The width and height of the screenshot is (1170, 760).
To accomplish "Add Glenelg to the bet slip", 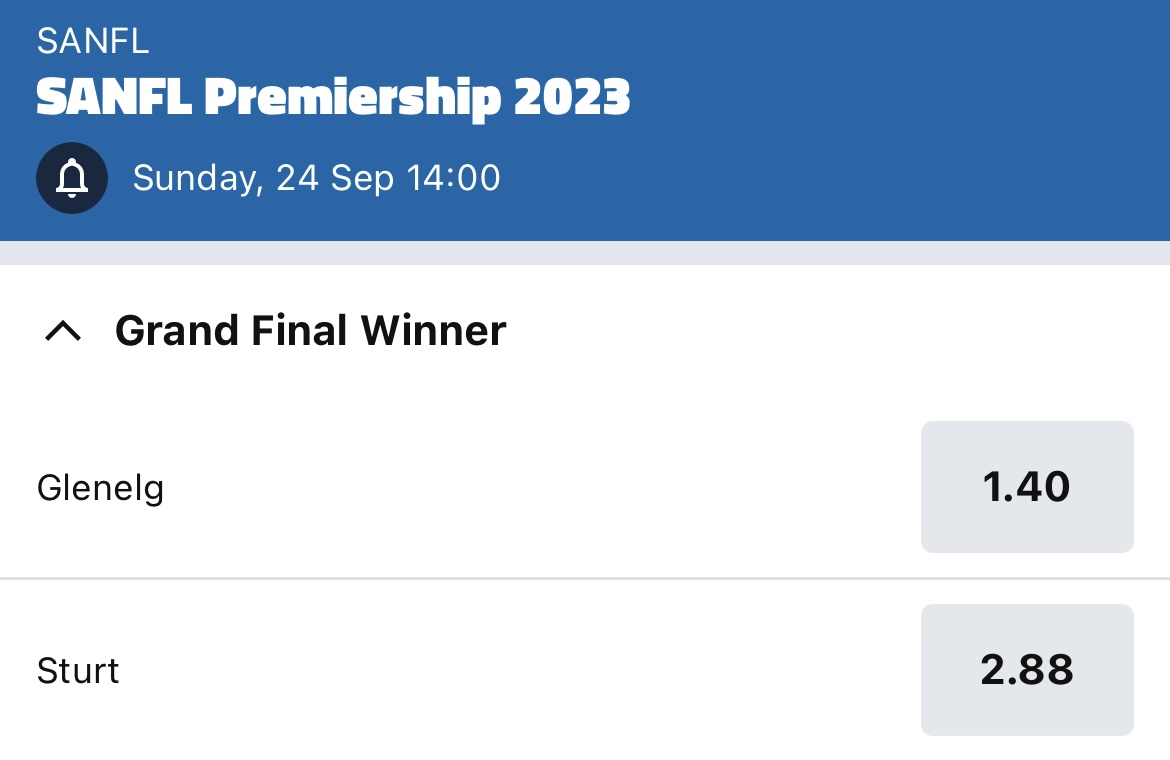I will coord(1027,487).
